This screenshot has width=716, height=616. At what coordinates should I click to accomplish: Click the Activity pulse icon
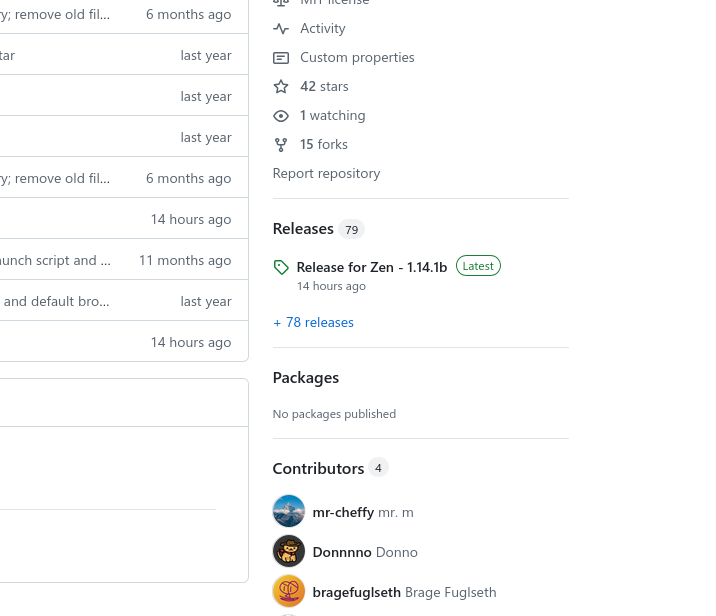pos(281,29)
